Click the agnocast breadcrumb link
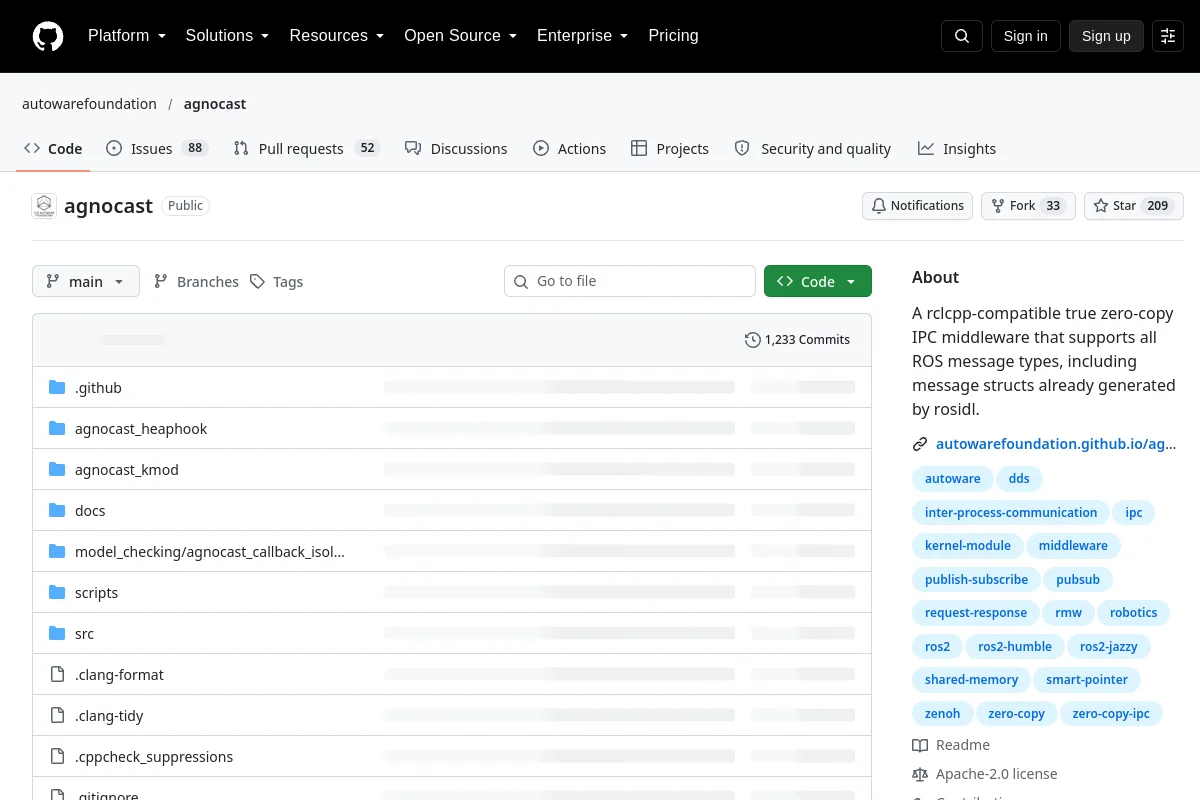Screen dimensions: 1200x800 pyautogui.click(x=215, y=104)
